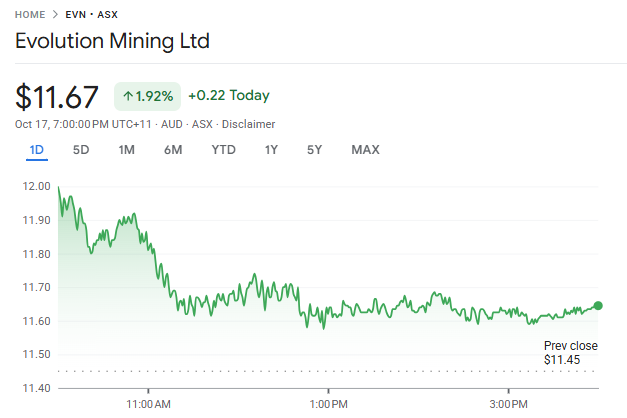Screen dimensions: 627x418
Task: Click the Evolution Mining Ltd heading
Action: (112, 42)
